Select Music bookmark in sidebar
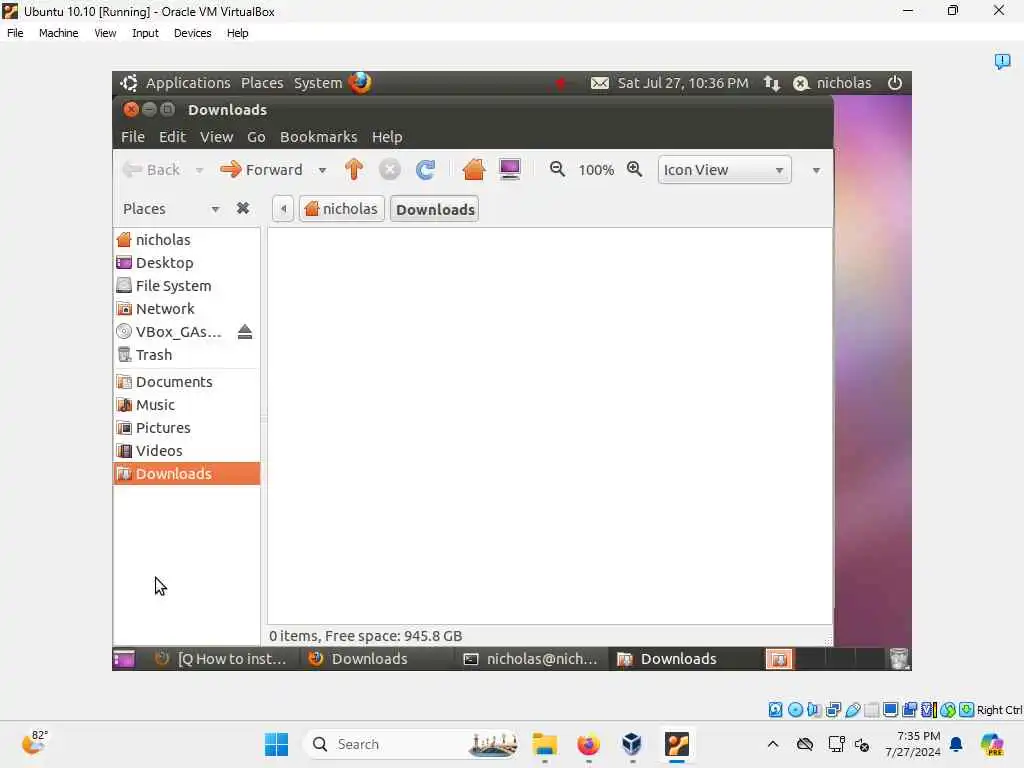Viewport: 1024px width, 768px height. point(187,405)
